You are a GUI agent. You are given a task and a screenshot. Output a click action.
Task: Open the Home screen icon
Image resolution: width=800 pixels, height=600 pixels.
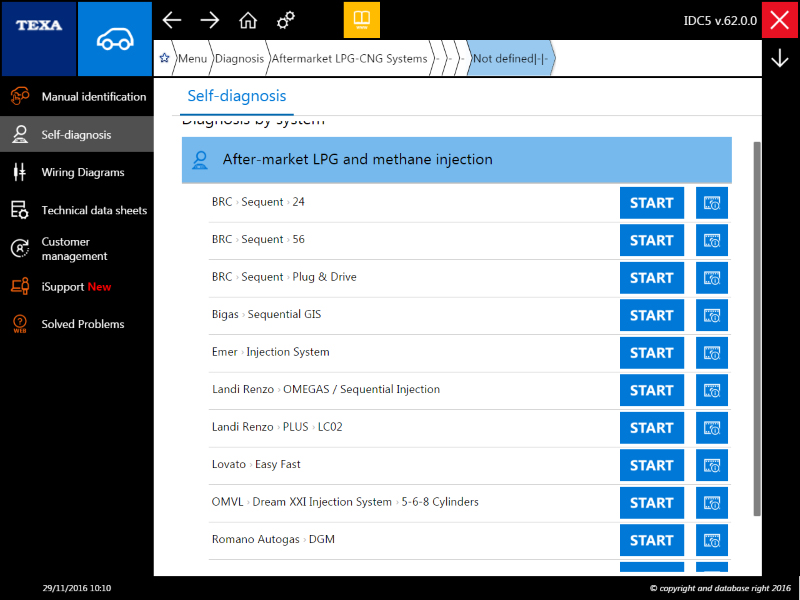(248, 20)
